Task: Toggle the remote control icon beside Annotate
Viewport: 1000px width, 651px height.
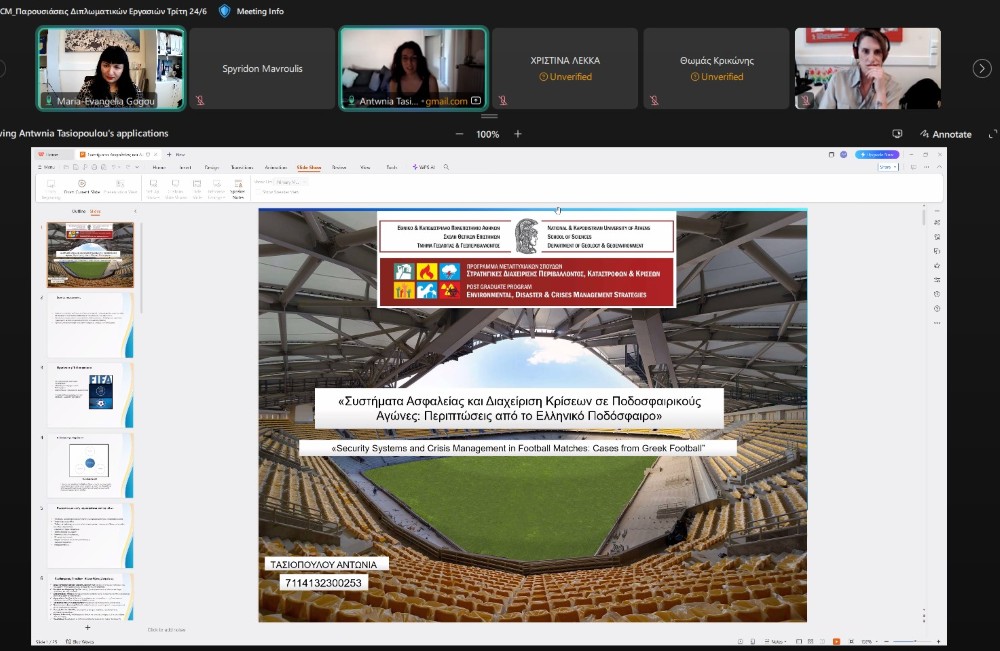Action: pos(897,134)
